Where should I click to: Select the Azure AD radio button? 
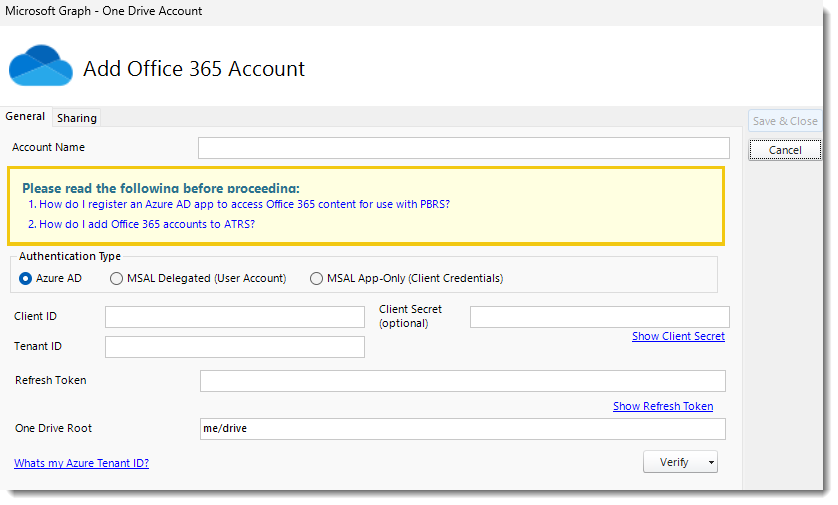pos(26,278)
